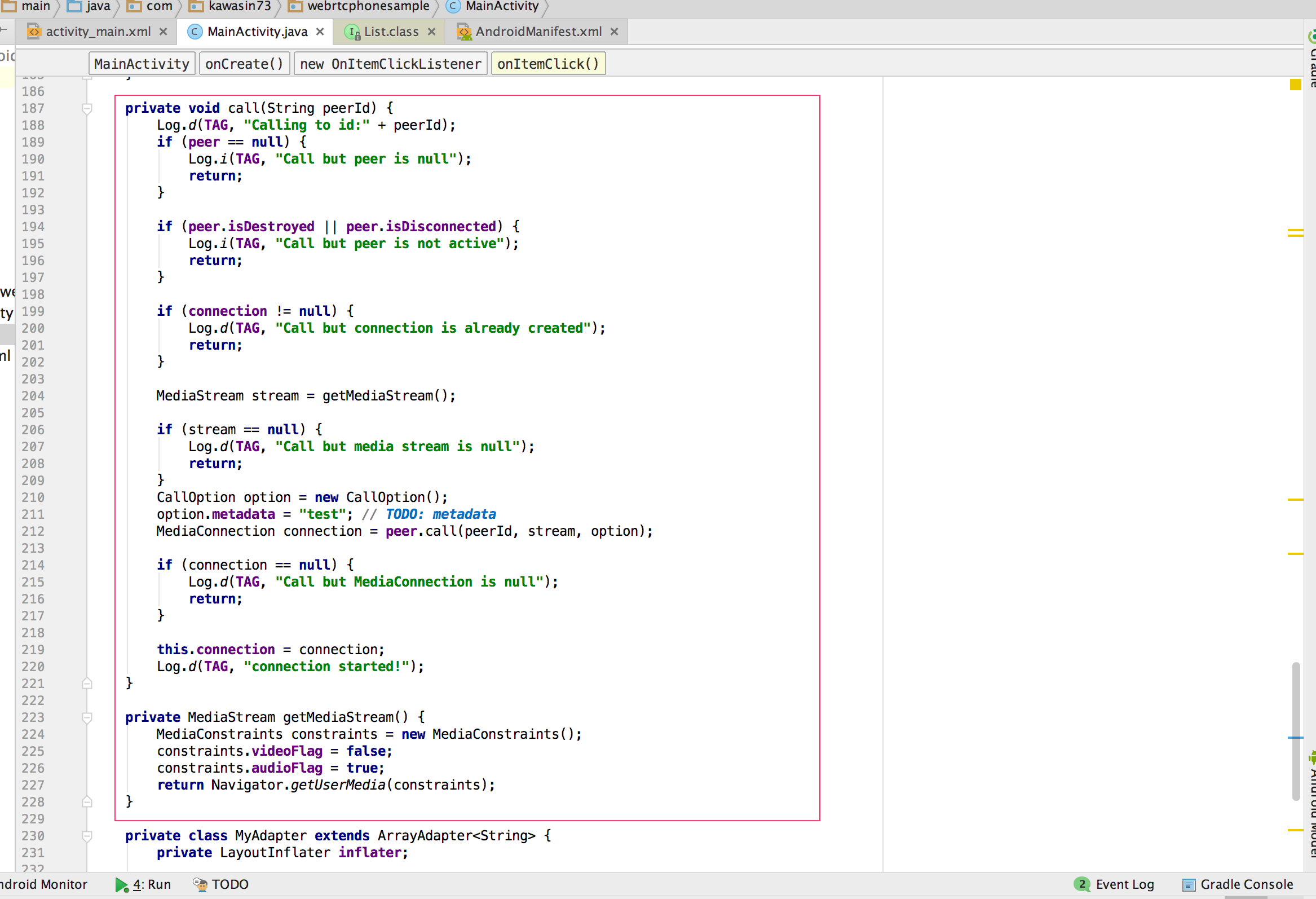
Task: Collapse the getMediaStream method fold arrow
Action: tap(88, 718)
